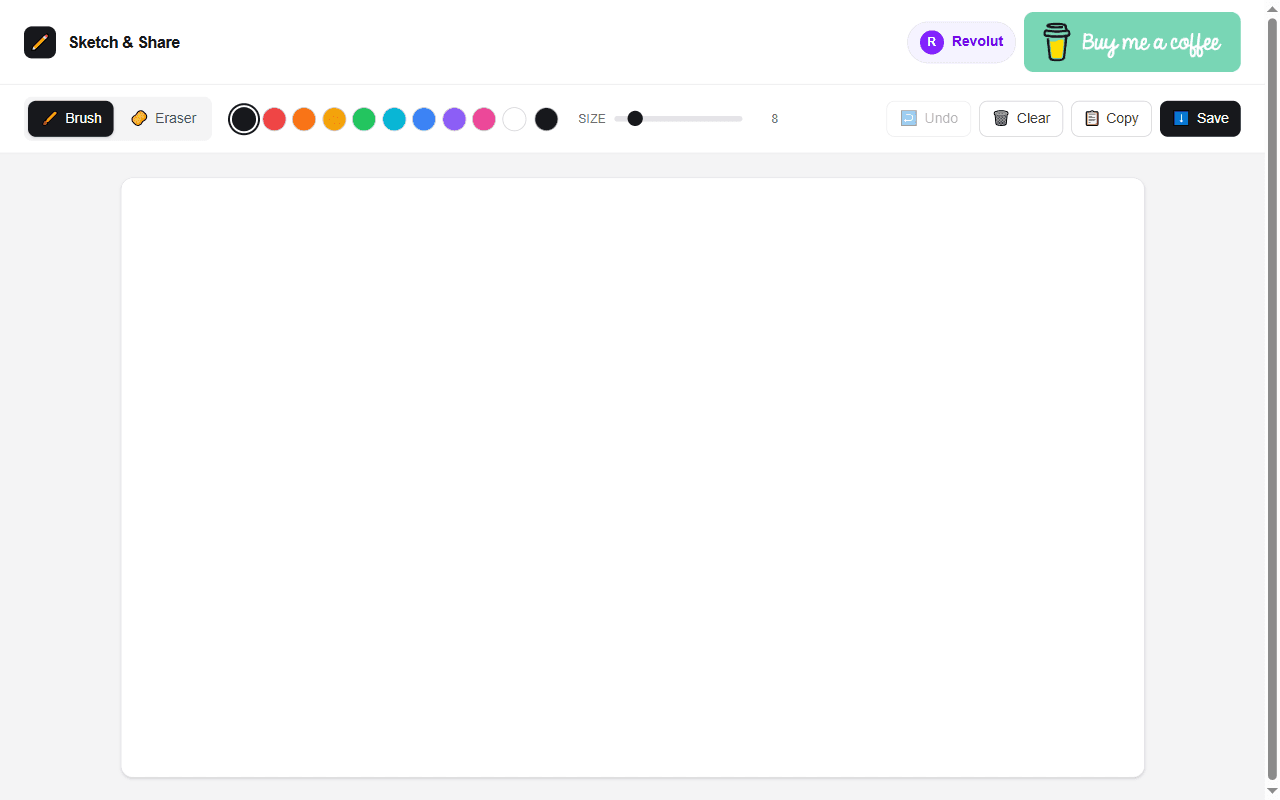The image size is (1280, 800).
Task: Clear the canvas with the Clear button
Action: tap(1021, 118)
